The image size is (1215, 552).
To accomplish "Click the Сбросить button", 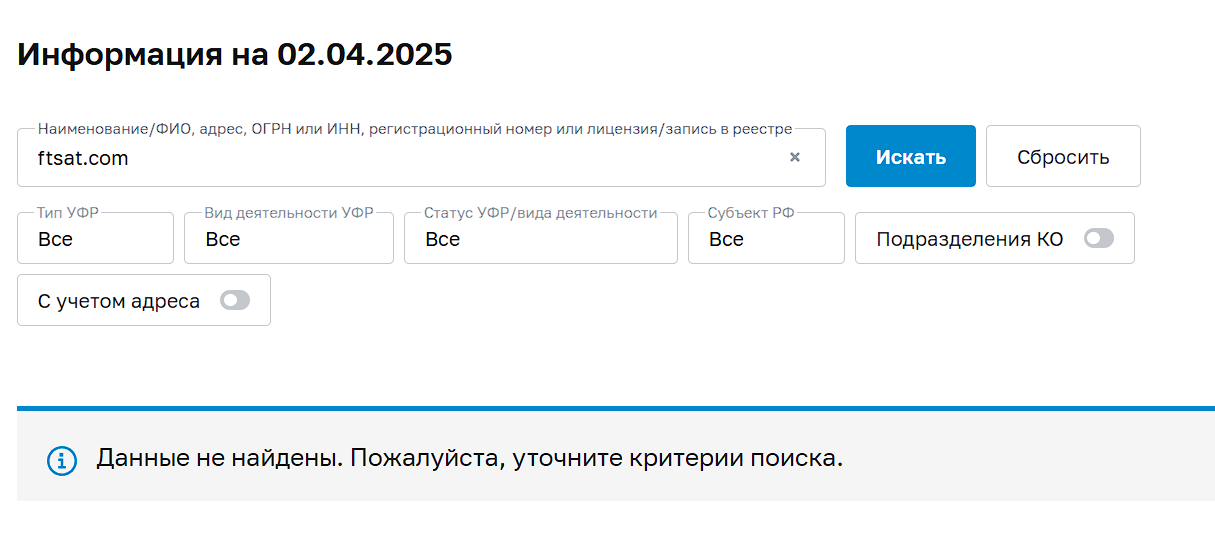I will [x=1063, y=157].
